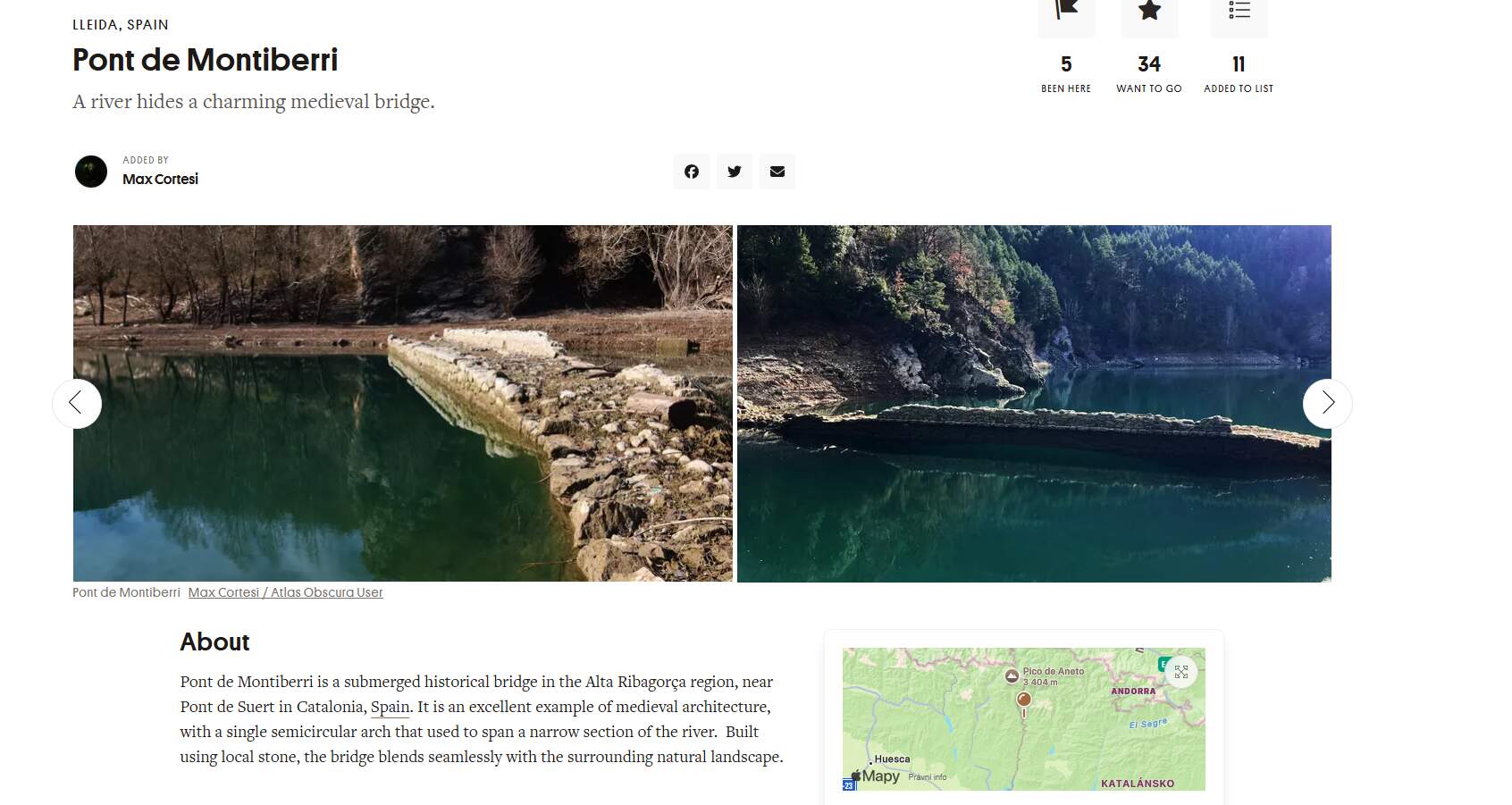1512x805 pixels.
Task: Expand the map to fullscreen
Action: 1181,672
